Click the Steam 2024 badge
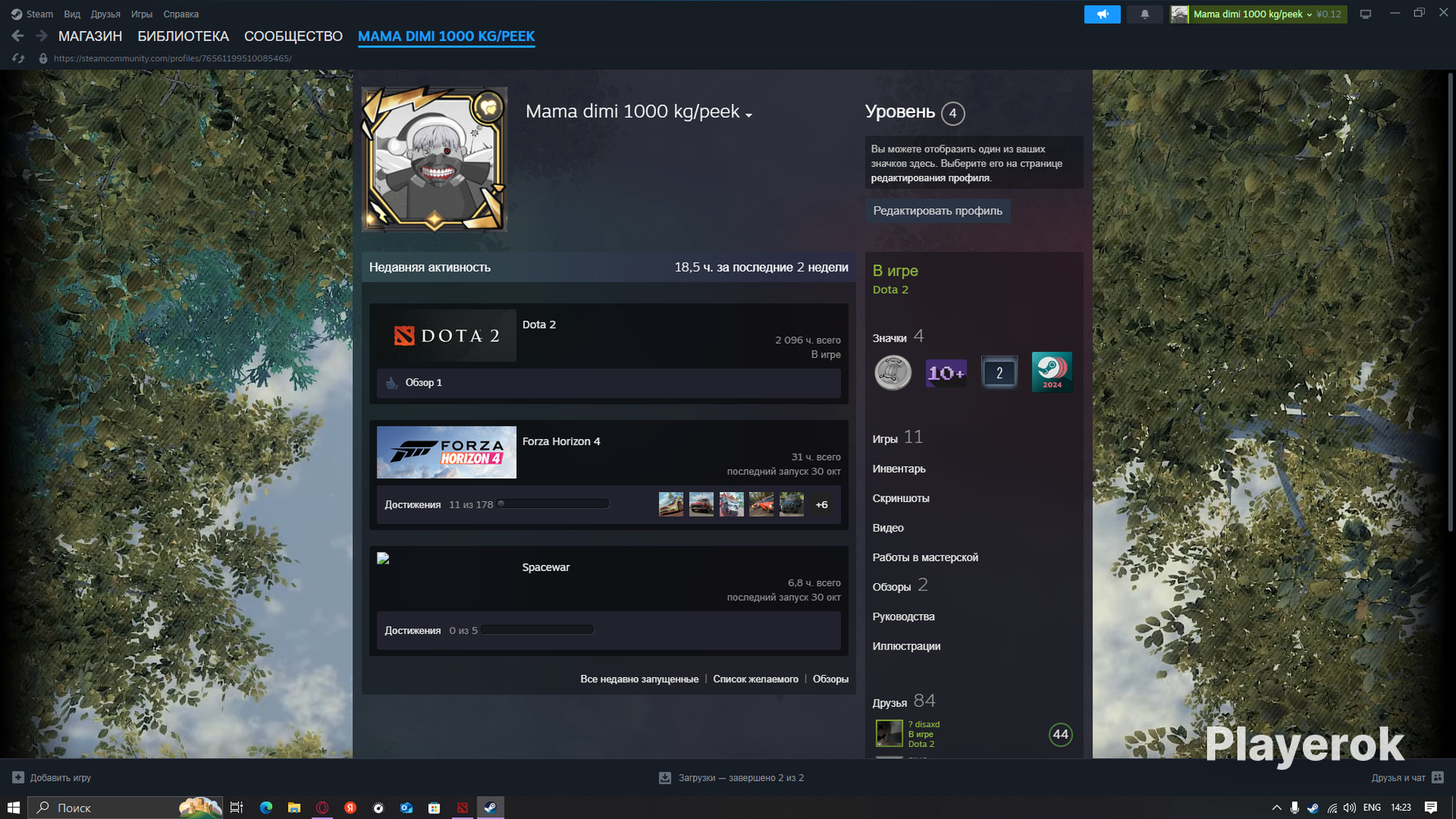1456x819 pixels. (x=1052, y=373)
